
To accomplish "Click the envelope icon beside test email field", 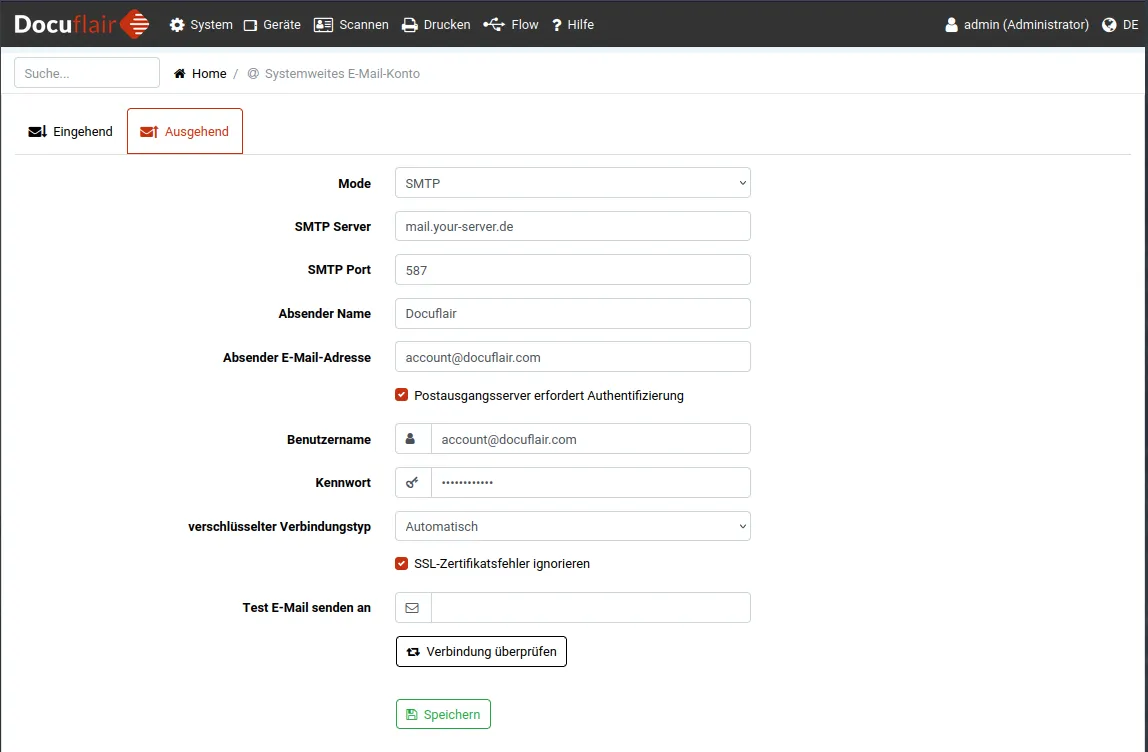I will (411, 608).
